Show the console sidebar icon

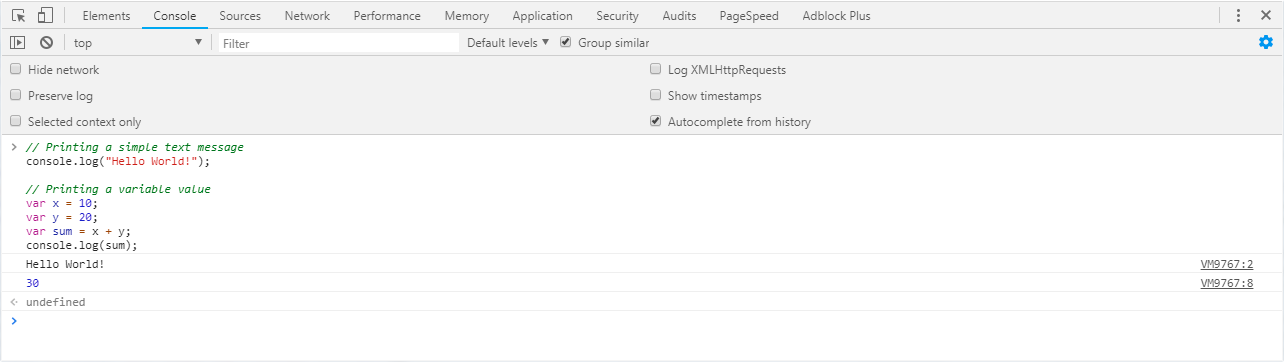point(17,43)
